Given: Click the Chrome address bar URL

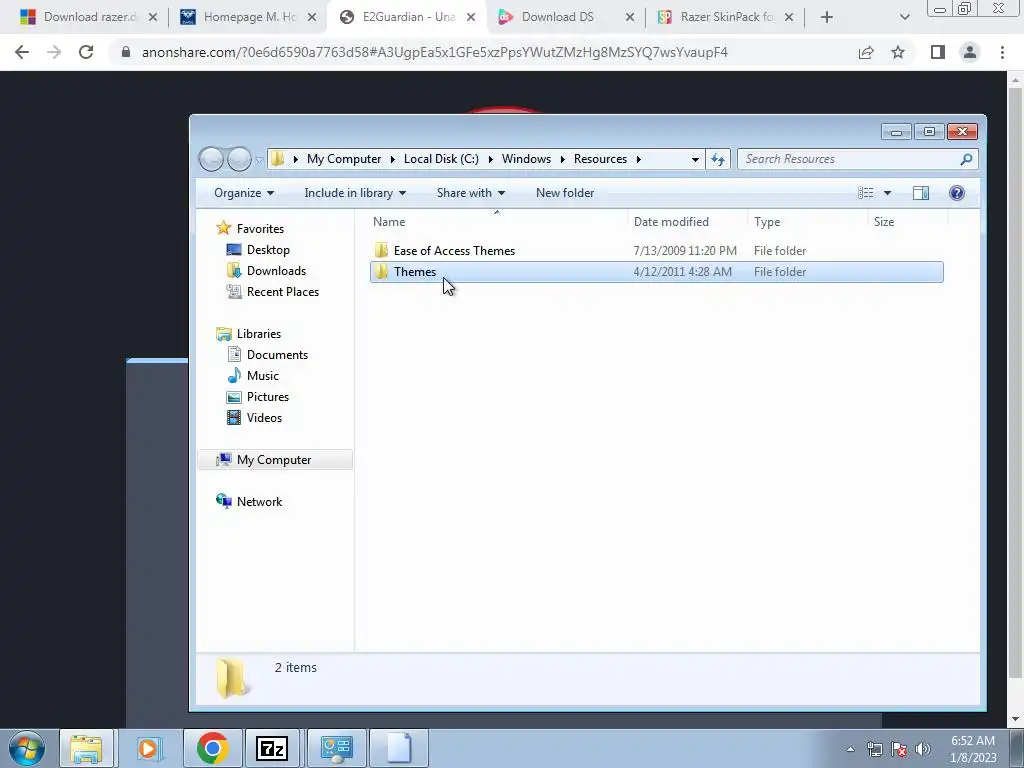Looking at the screenshot, I should 434,52.
